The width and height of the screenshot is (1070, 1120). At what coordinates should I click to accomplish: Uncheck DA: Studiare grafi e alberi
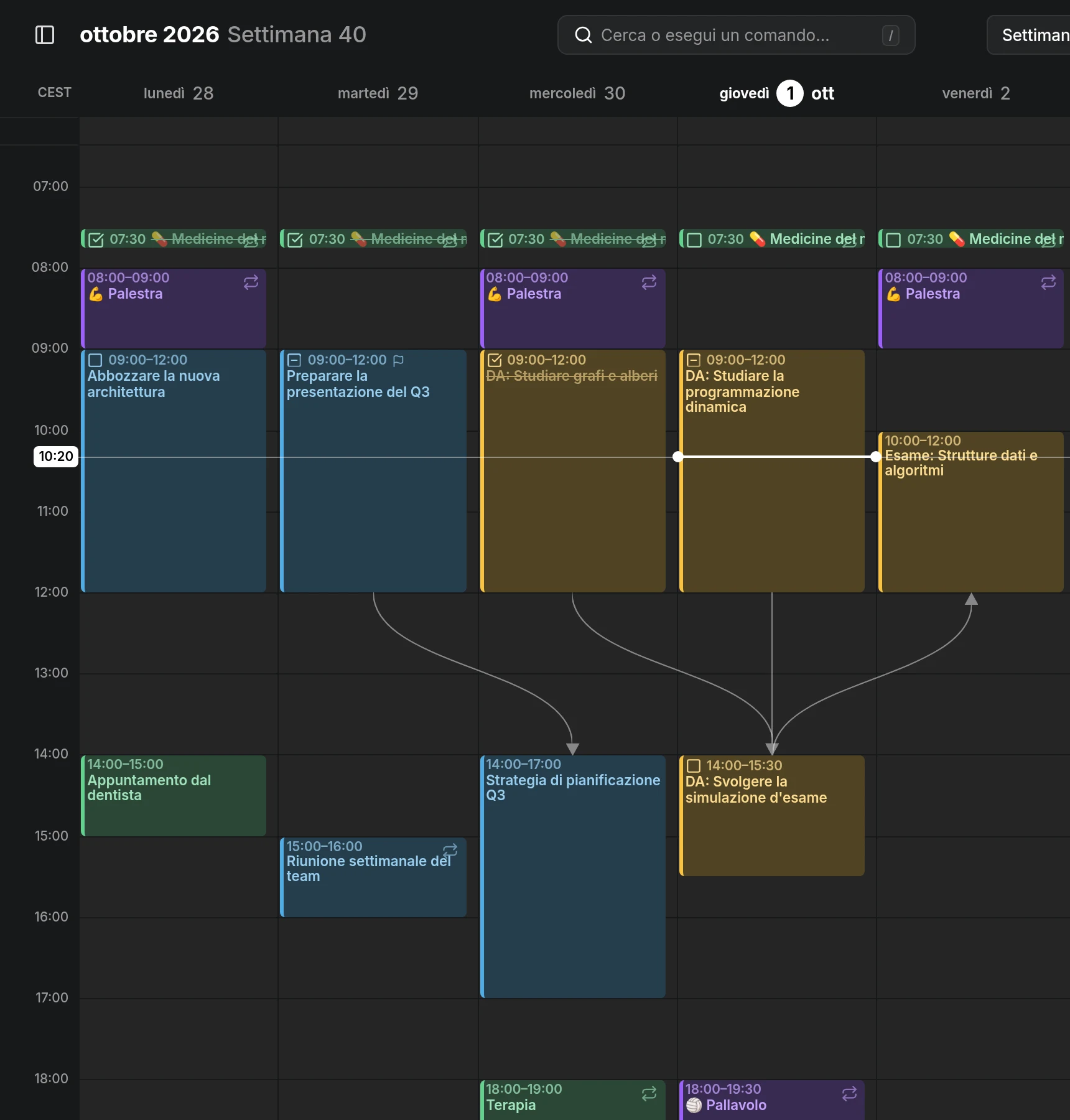tap(495, 360)
